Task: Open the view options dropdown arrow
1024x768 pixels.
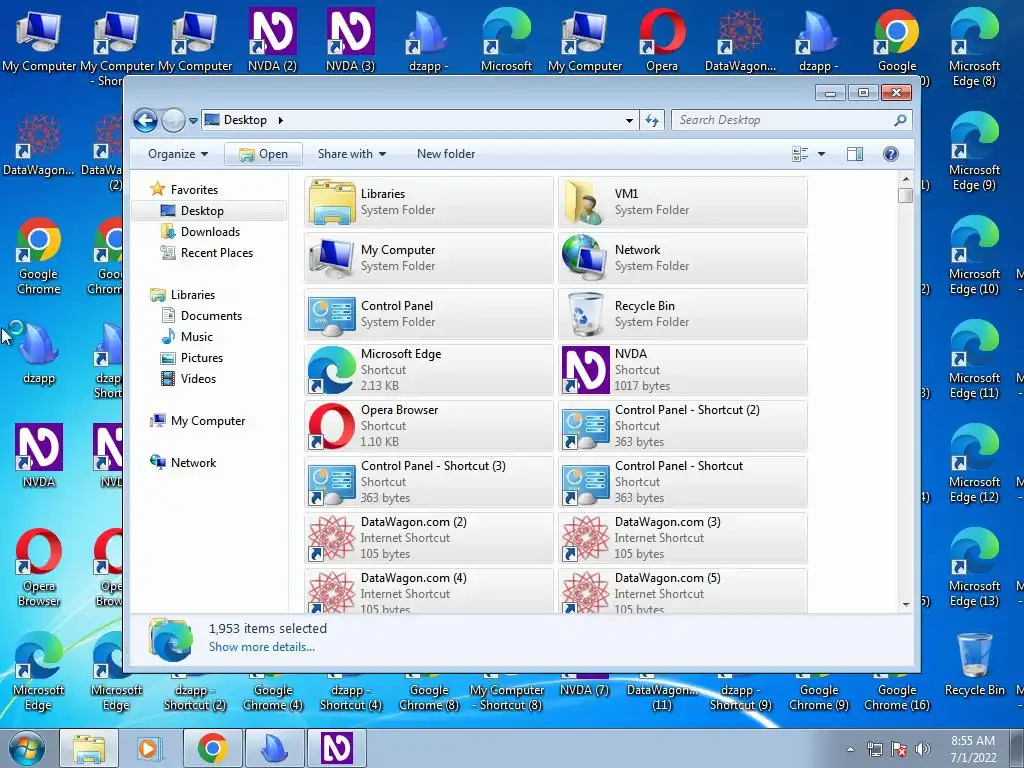Action: [822, 154]
